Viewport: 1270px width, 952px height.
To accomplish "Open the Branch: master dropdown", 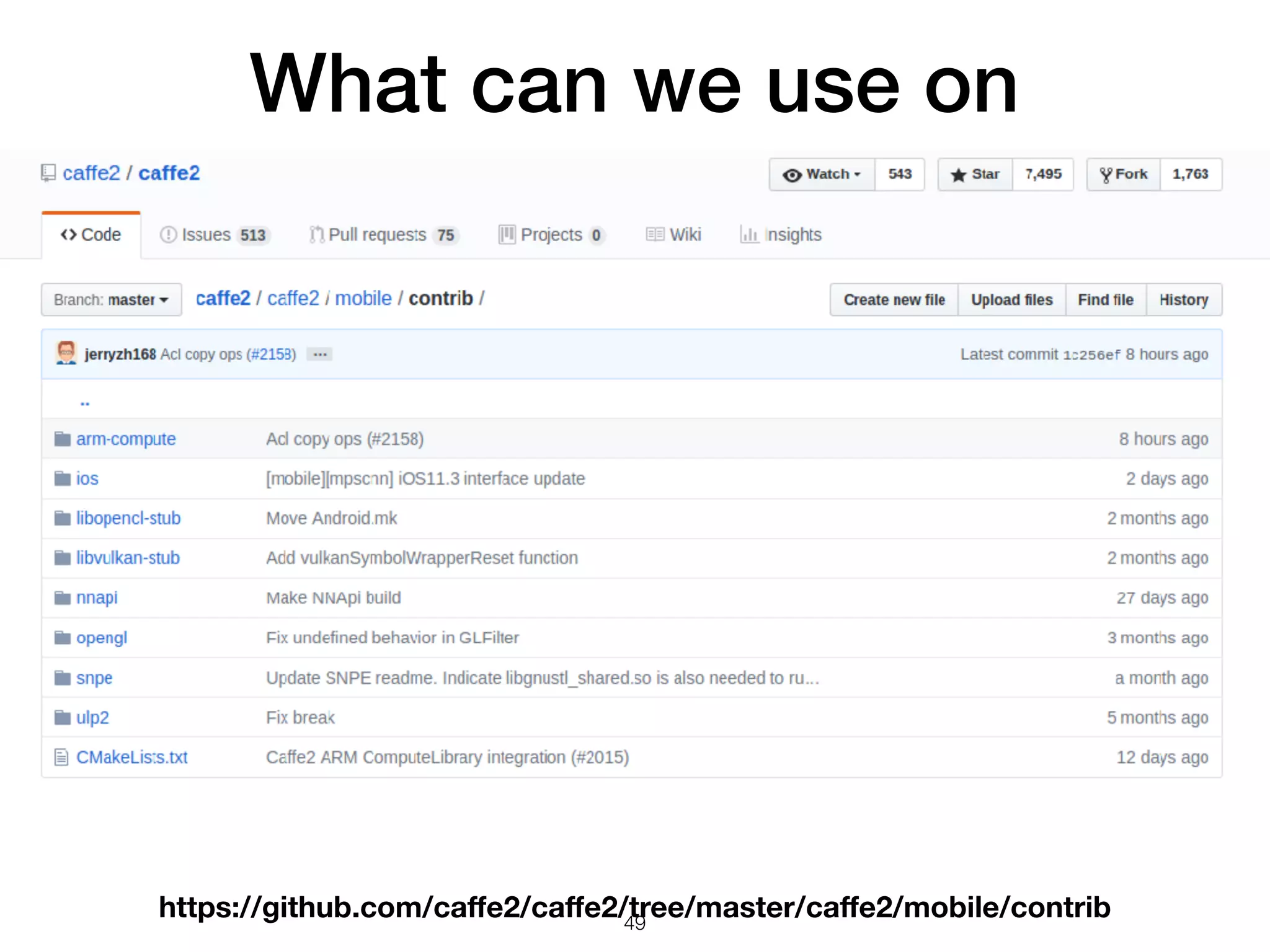I will 112,299.
